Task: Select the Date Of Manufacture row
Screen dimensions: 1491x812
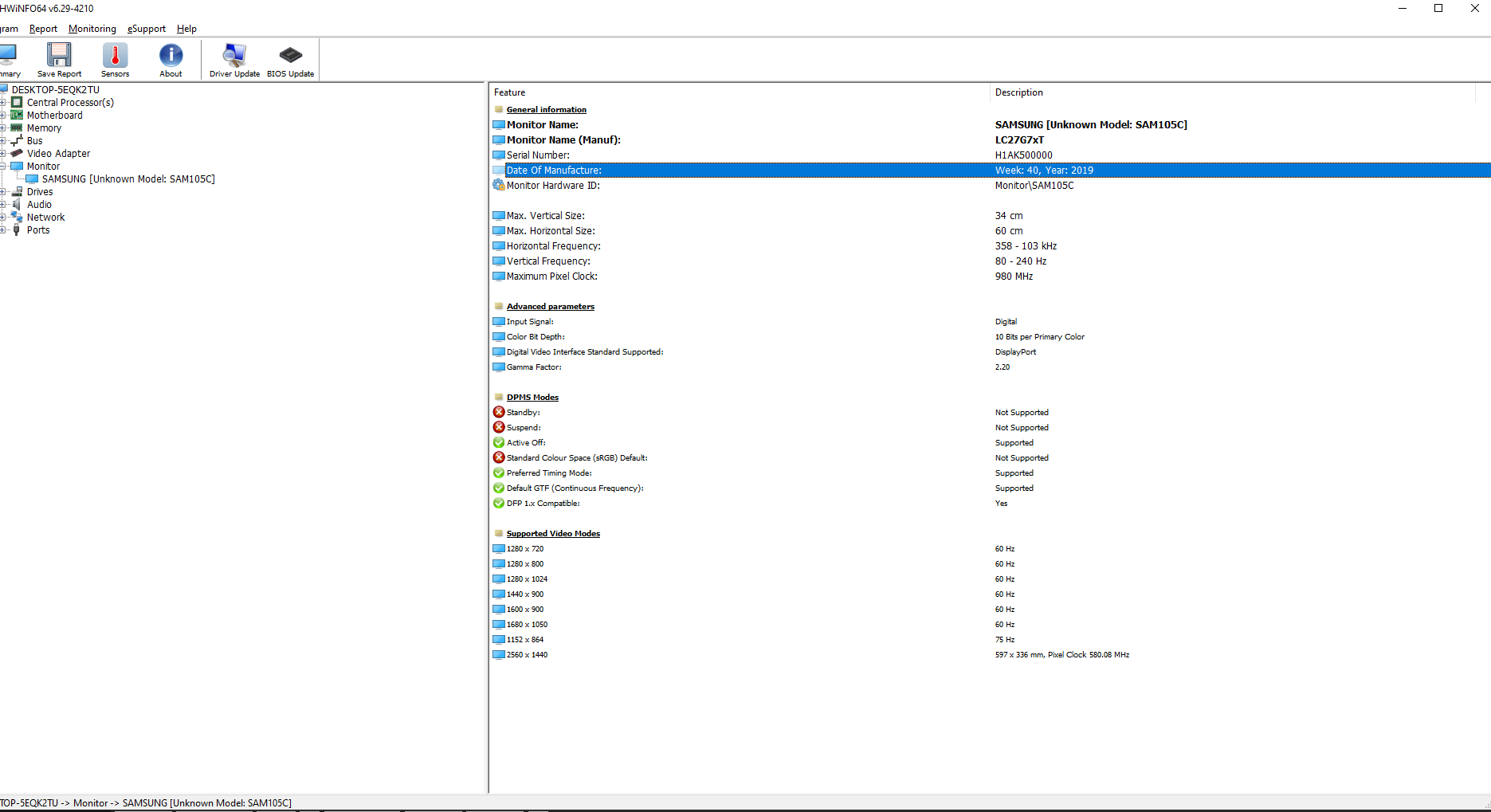Action: coord(990,170)
